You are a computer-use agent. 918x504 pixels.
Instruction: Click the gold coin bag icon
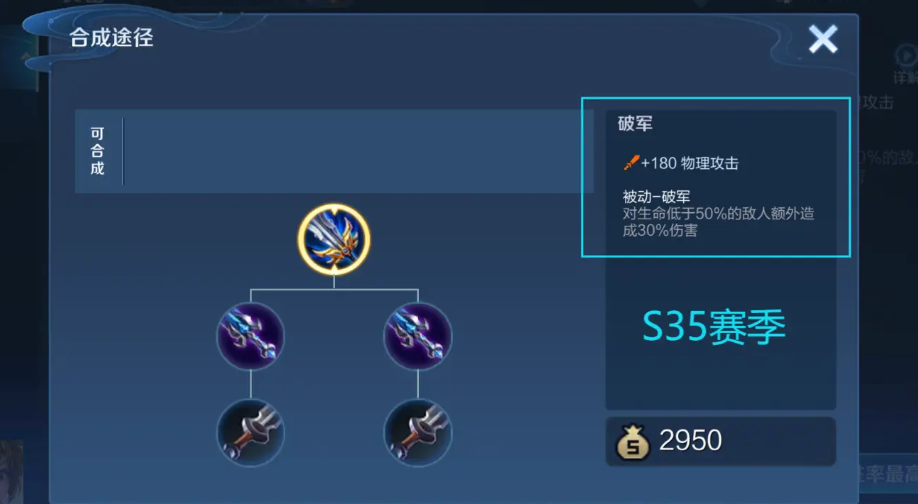pyautogui.click(x=632, y=442)
